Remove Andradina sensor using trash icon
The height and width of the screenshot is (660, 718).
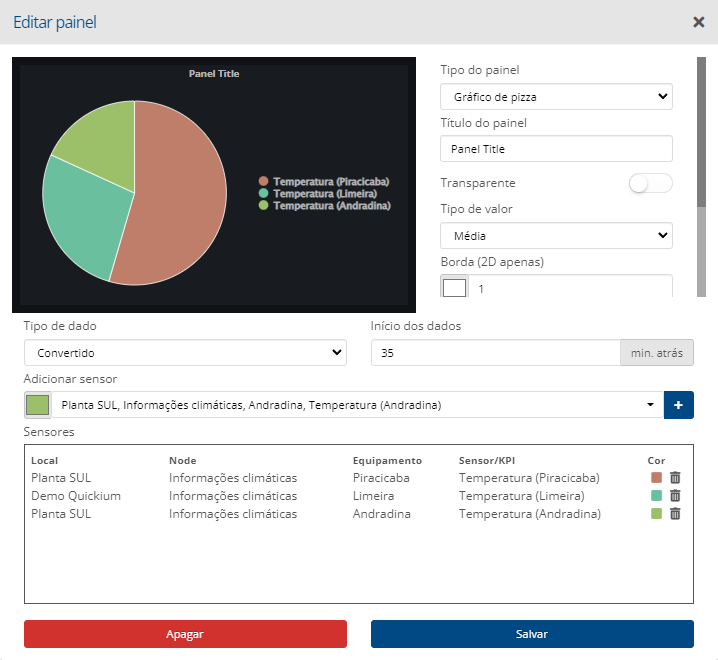(x=675, y=514)
